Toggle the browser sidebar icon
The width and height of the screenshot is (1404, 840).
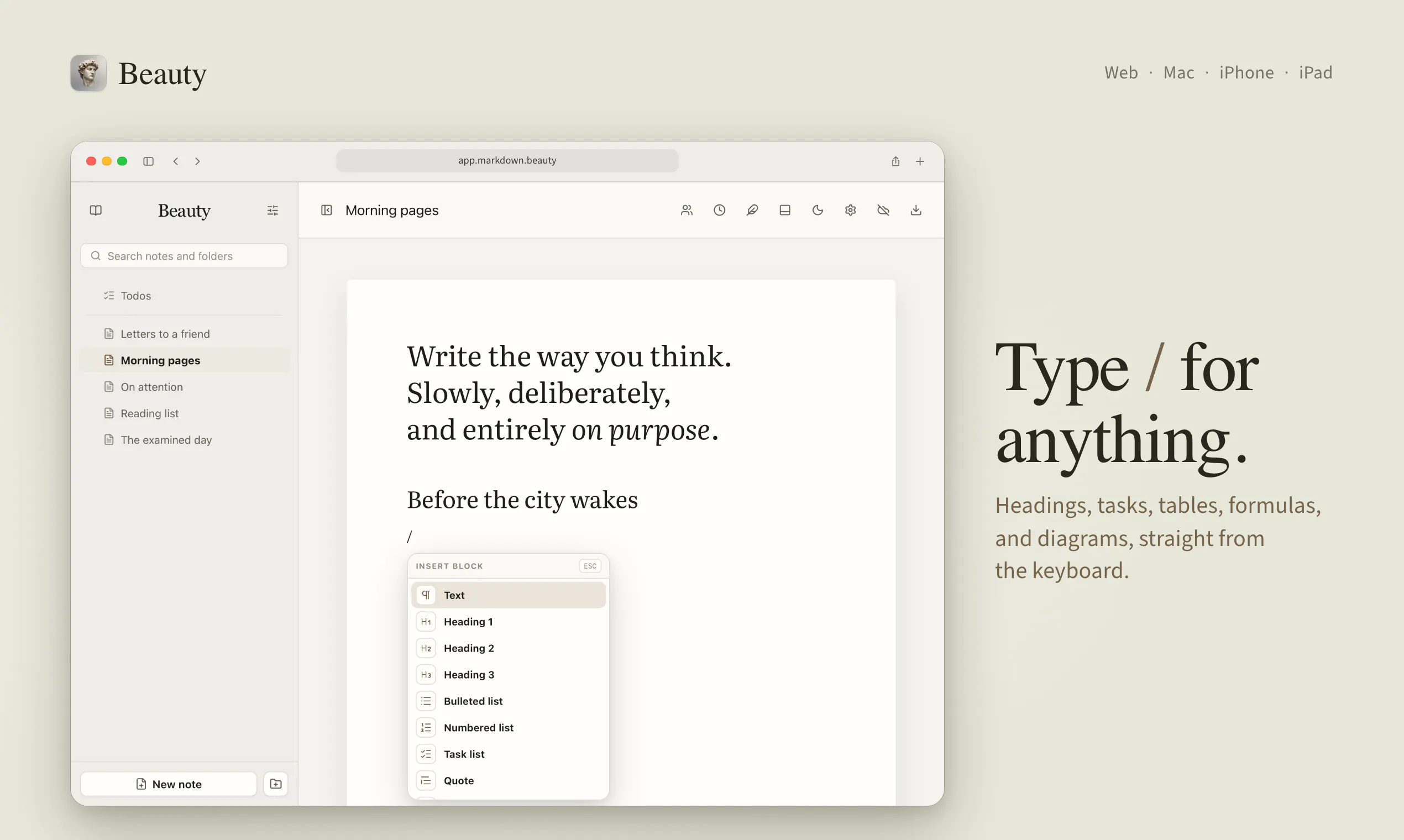pos(148,161)
